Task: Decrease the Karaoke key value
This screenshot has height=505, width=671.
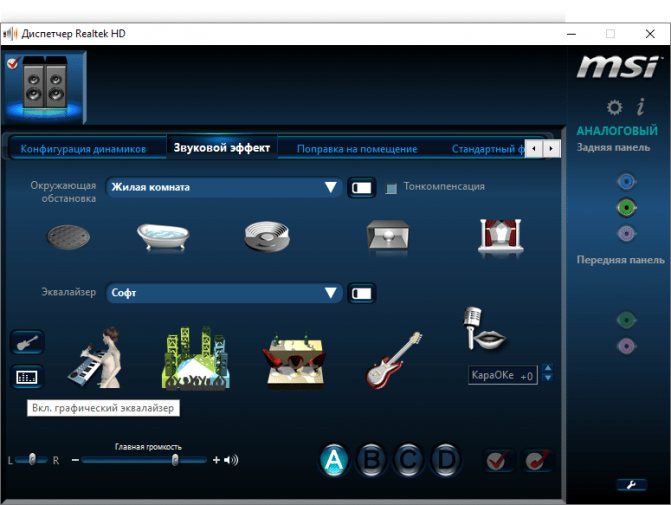Action: point(547,377)
